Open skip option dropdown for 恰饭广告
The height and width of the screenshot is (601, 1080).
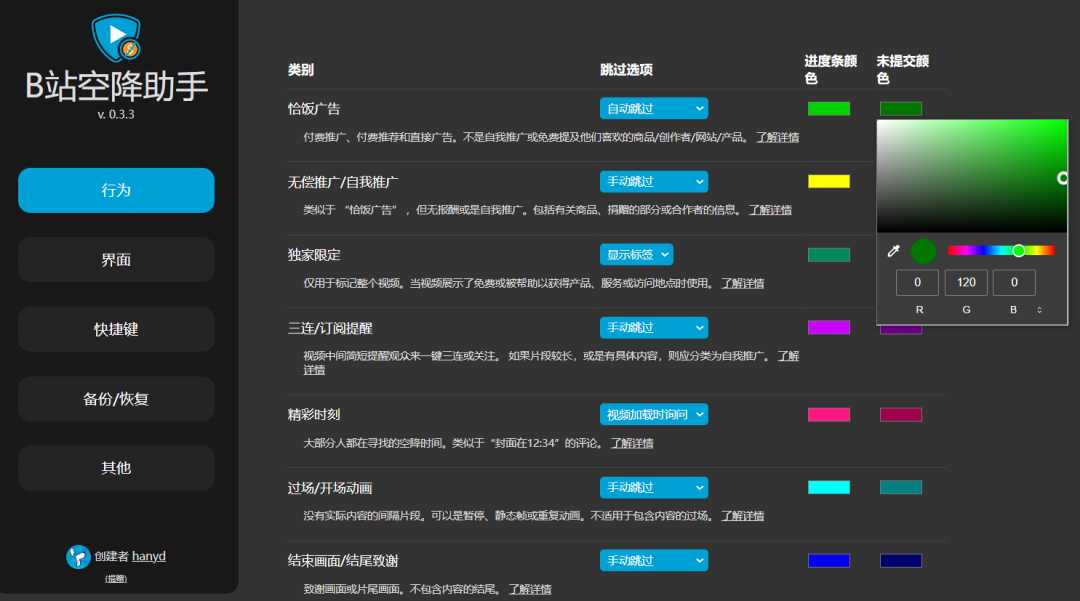pyautogui.click(x=654, y=108)
